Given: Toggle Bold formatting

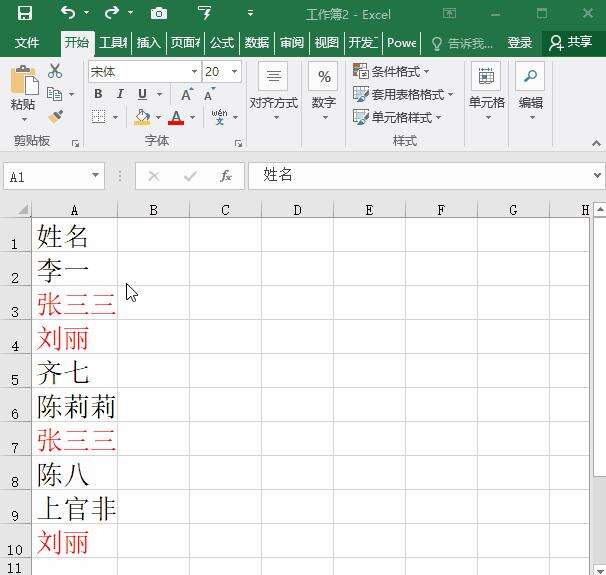Looking at the screenshot, I should 98,94.
